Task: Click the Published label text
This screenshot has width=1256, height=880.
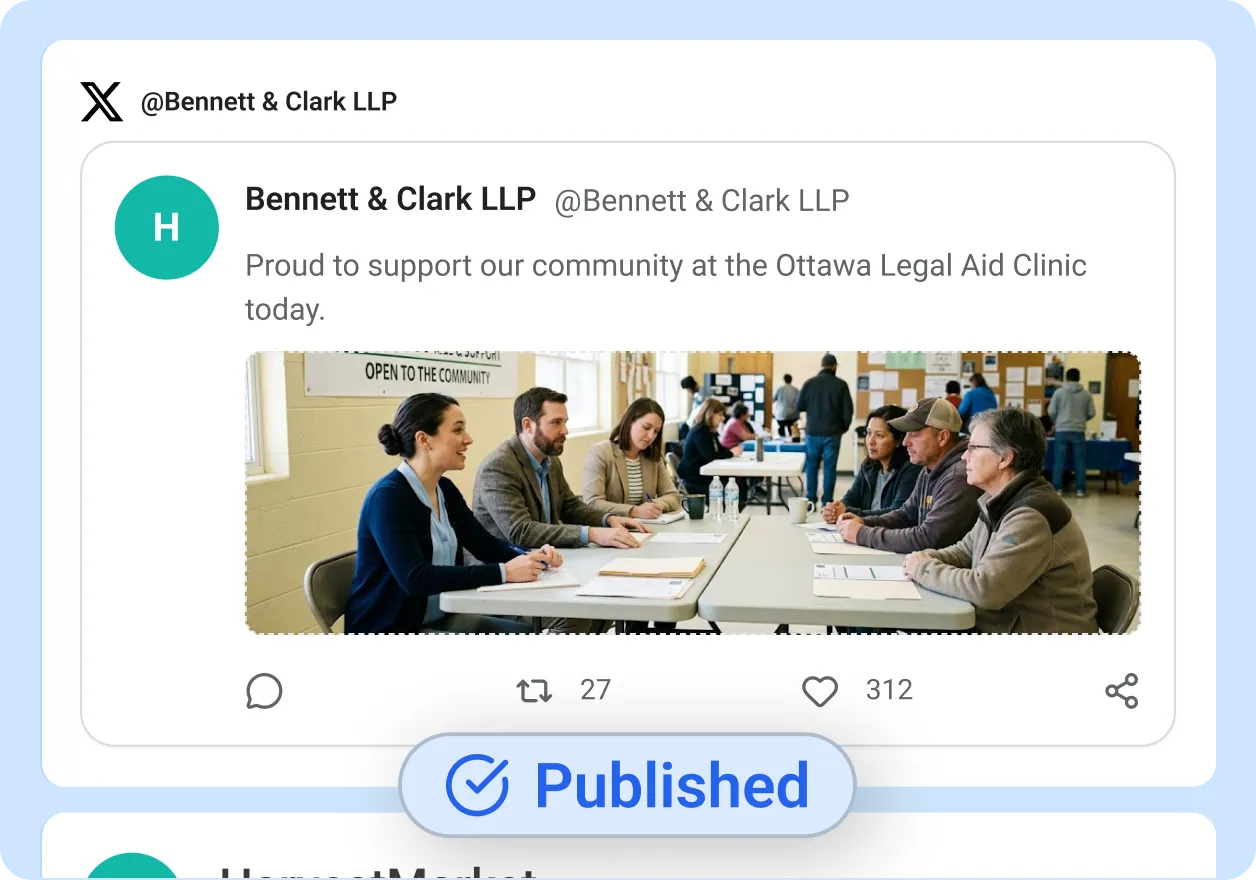Action: pyautogui.click(x=672, y=786)
